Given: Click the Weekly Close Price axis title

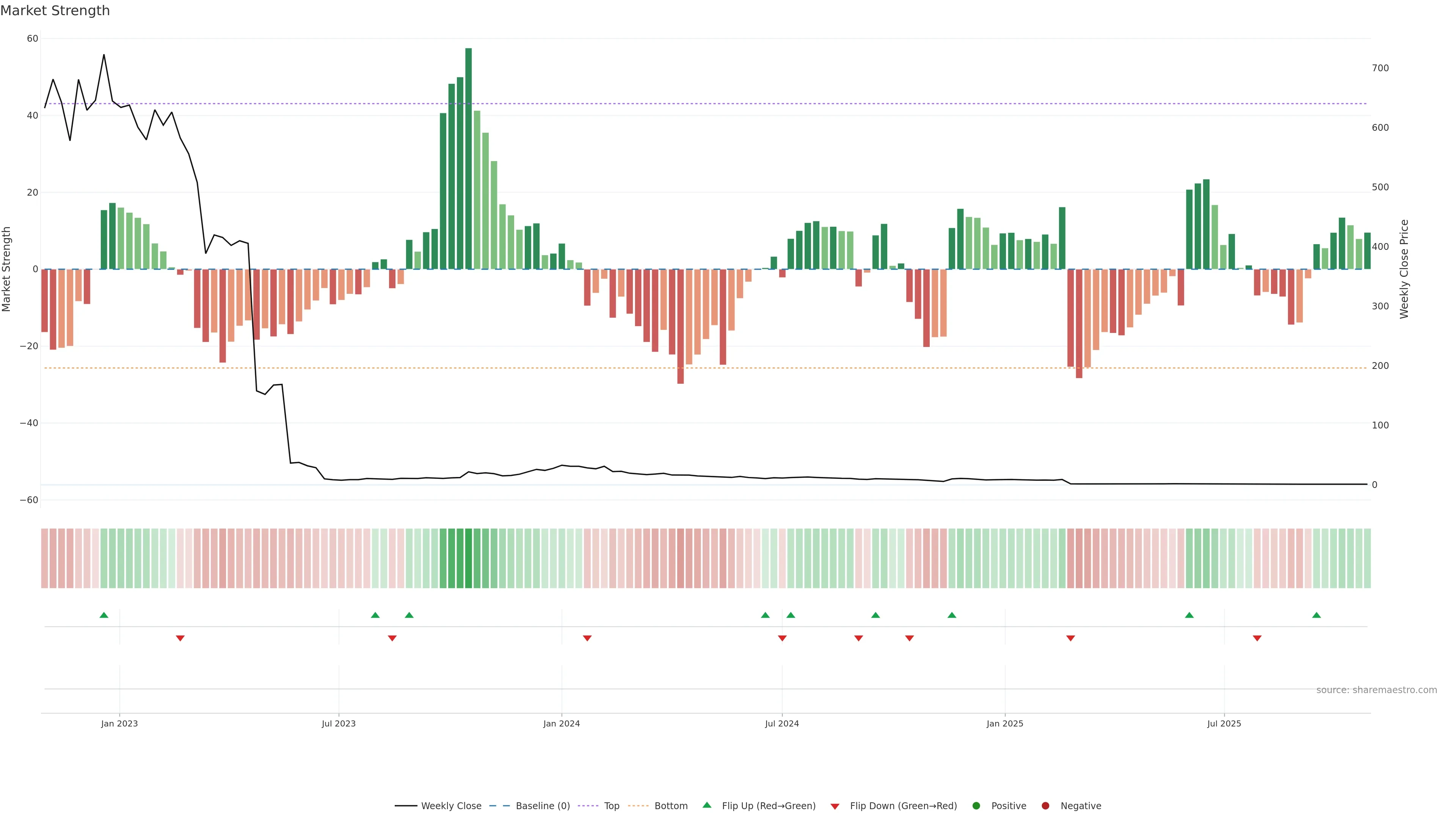Looking at the screenshot, I should coord(1404,269).
